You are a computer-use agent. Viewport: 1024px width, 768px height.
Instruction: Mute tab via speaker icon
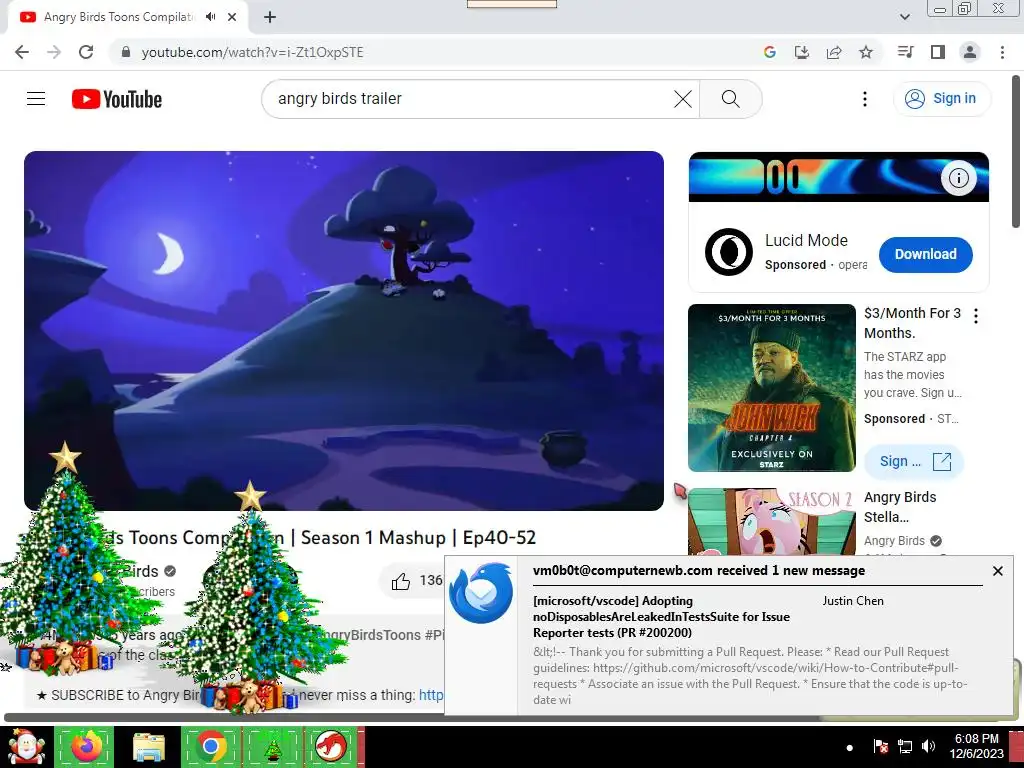coord(210,17)
